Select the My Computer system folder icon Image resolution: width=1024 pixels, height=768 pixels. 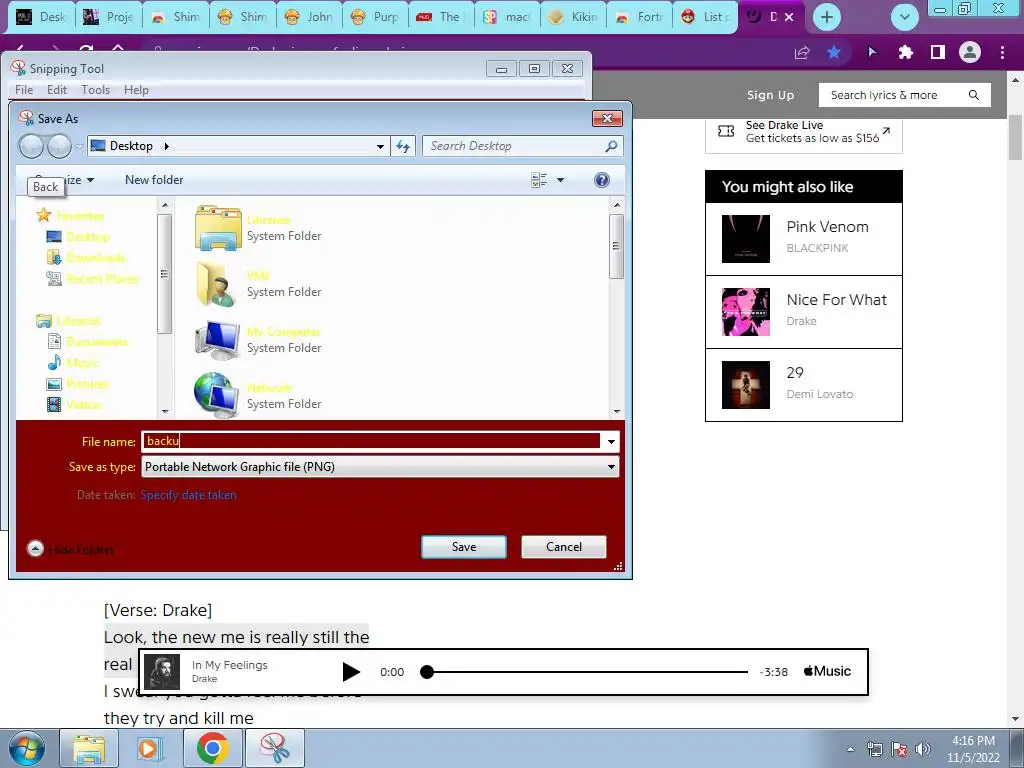pyautogui.click(x=217, y=340)
